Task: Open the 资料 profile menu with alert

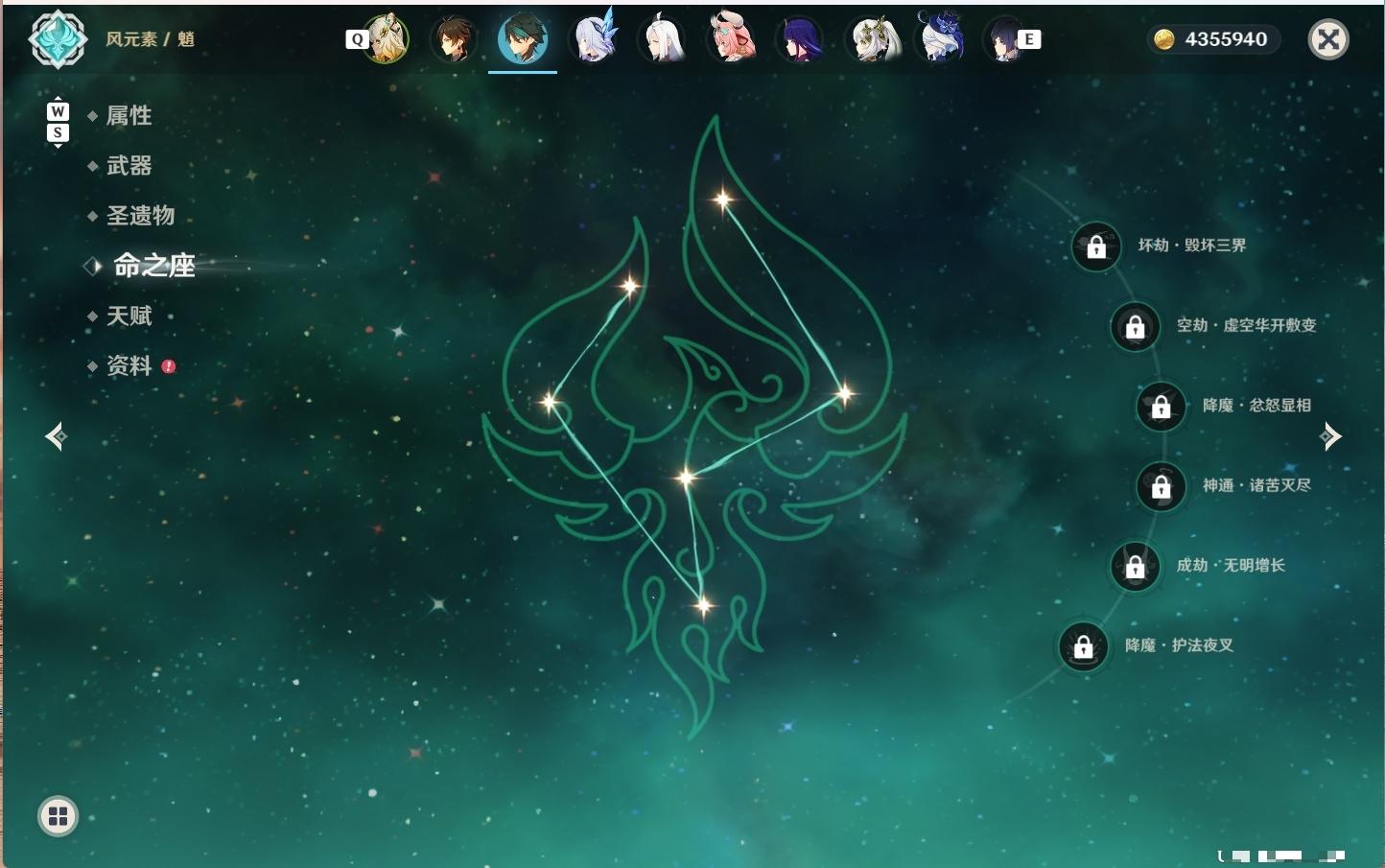Action: pos(129,365)
